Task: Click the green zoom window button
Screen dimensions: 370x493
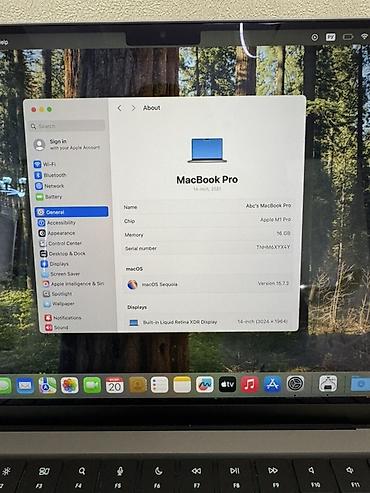Action: click(x=49, y=109)
